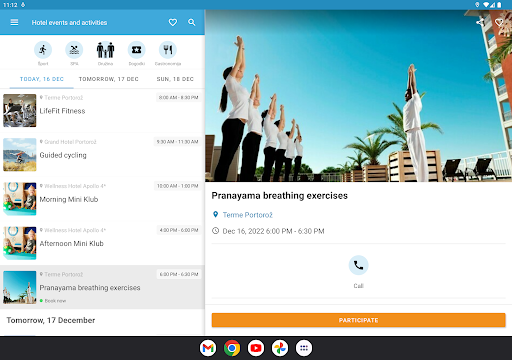Tap the LifeFit Fitness thumbnail
Viewport: 512px width, 360px height.
20,111
